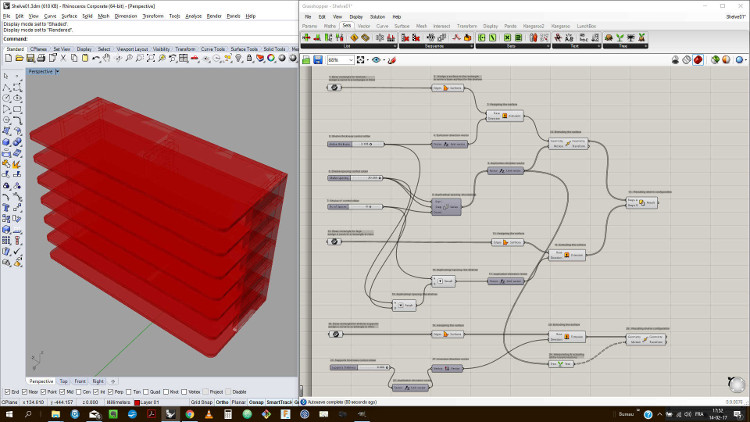Screen dimensions: 750x422
Task: Open the Perspective viewport title dropdown arrow
Action: 57,72
